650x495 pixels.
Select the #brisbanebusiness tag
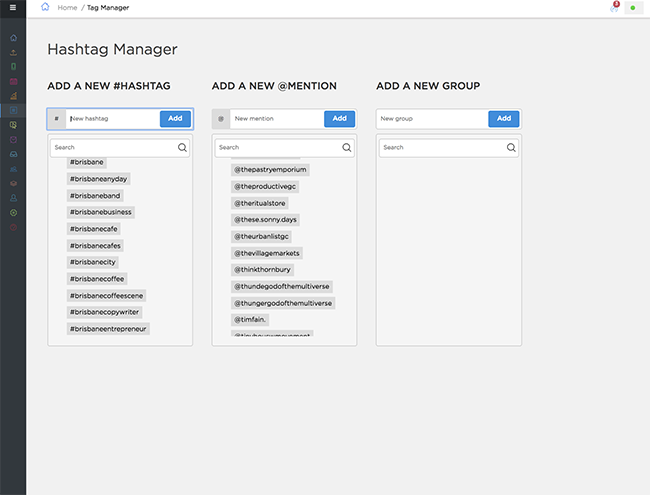tap(101, 212)
